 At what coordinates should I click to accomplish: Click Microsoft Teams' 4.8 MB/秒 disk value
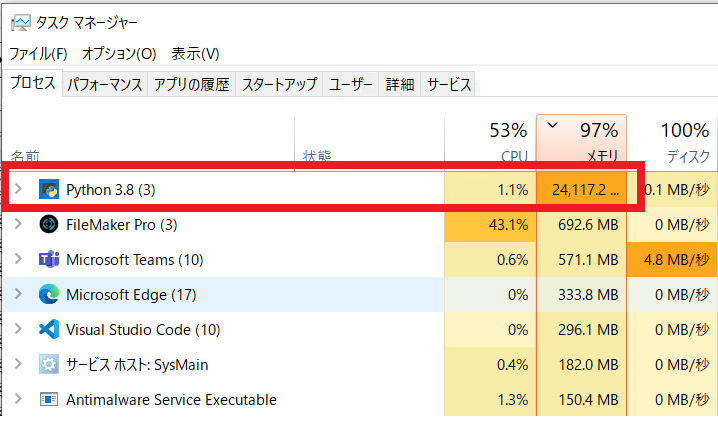point(677,260)
